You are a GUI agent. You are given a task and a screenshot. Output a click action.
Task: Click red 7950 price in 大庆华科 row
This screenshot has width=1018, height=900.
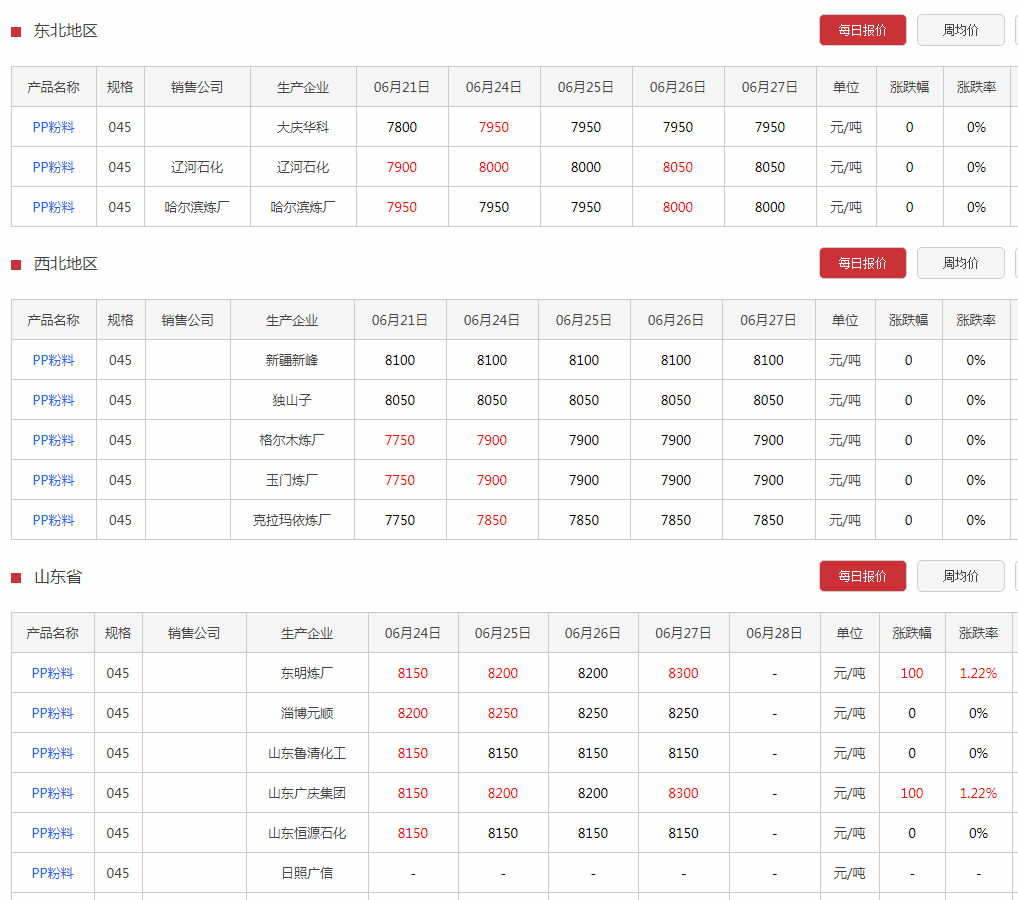(x=493, y=127)
